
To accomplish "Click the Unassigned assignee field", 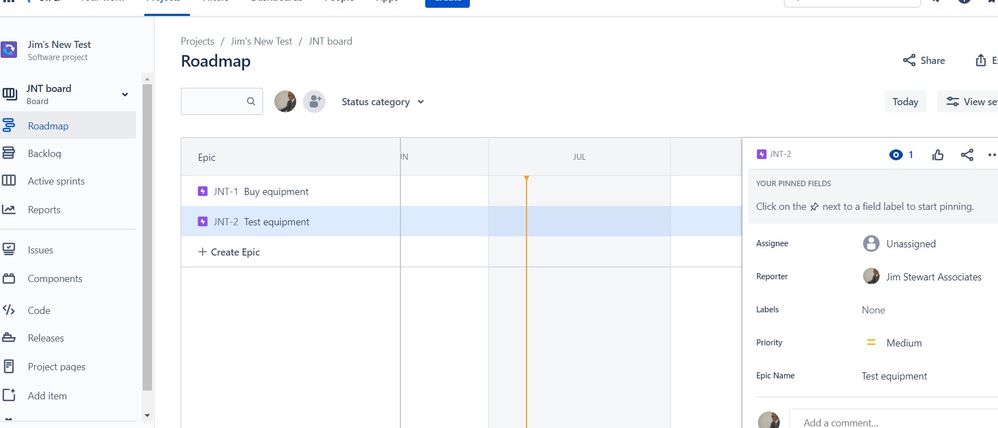I will pos(899,243).
